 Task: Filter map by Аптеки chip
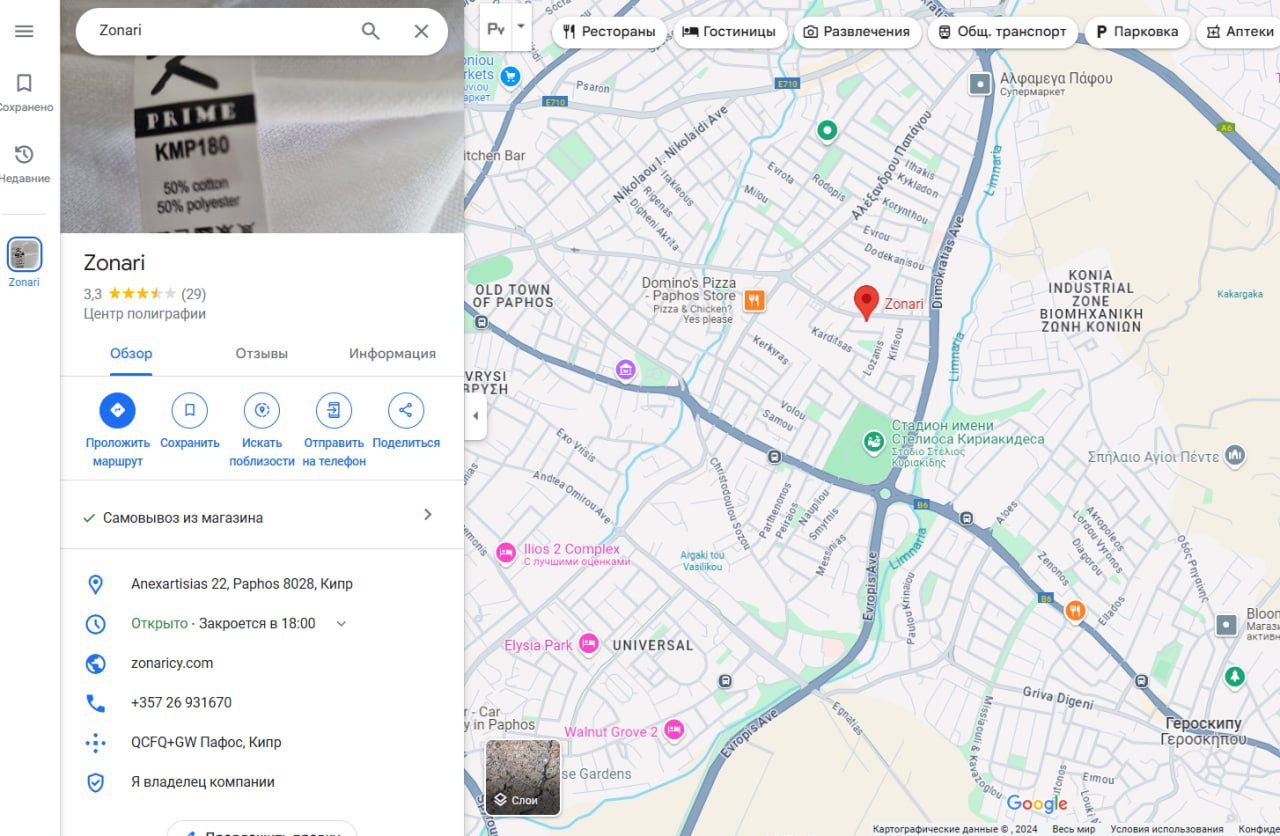[x=1240, y=32]
